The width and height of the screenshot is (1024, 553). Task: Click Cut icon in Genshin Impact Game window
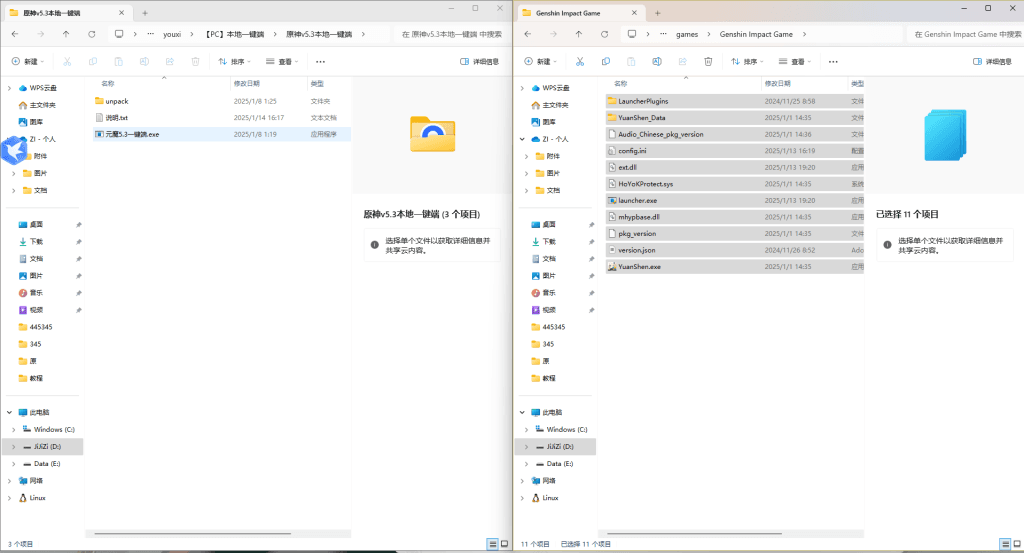580,61
